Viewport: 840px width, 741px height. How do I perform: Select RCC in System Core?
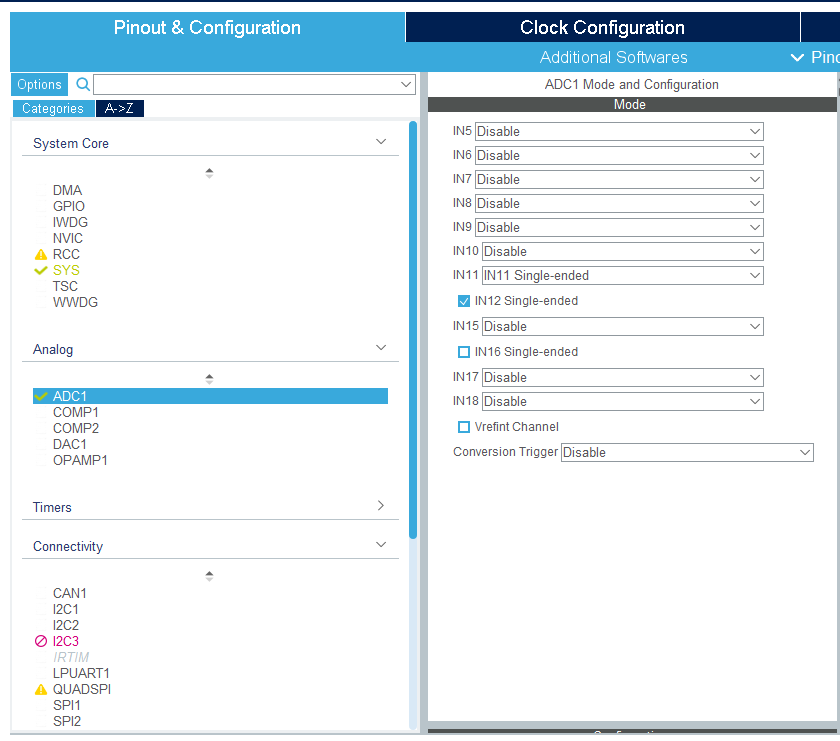coord(66,255)
